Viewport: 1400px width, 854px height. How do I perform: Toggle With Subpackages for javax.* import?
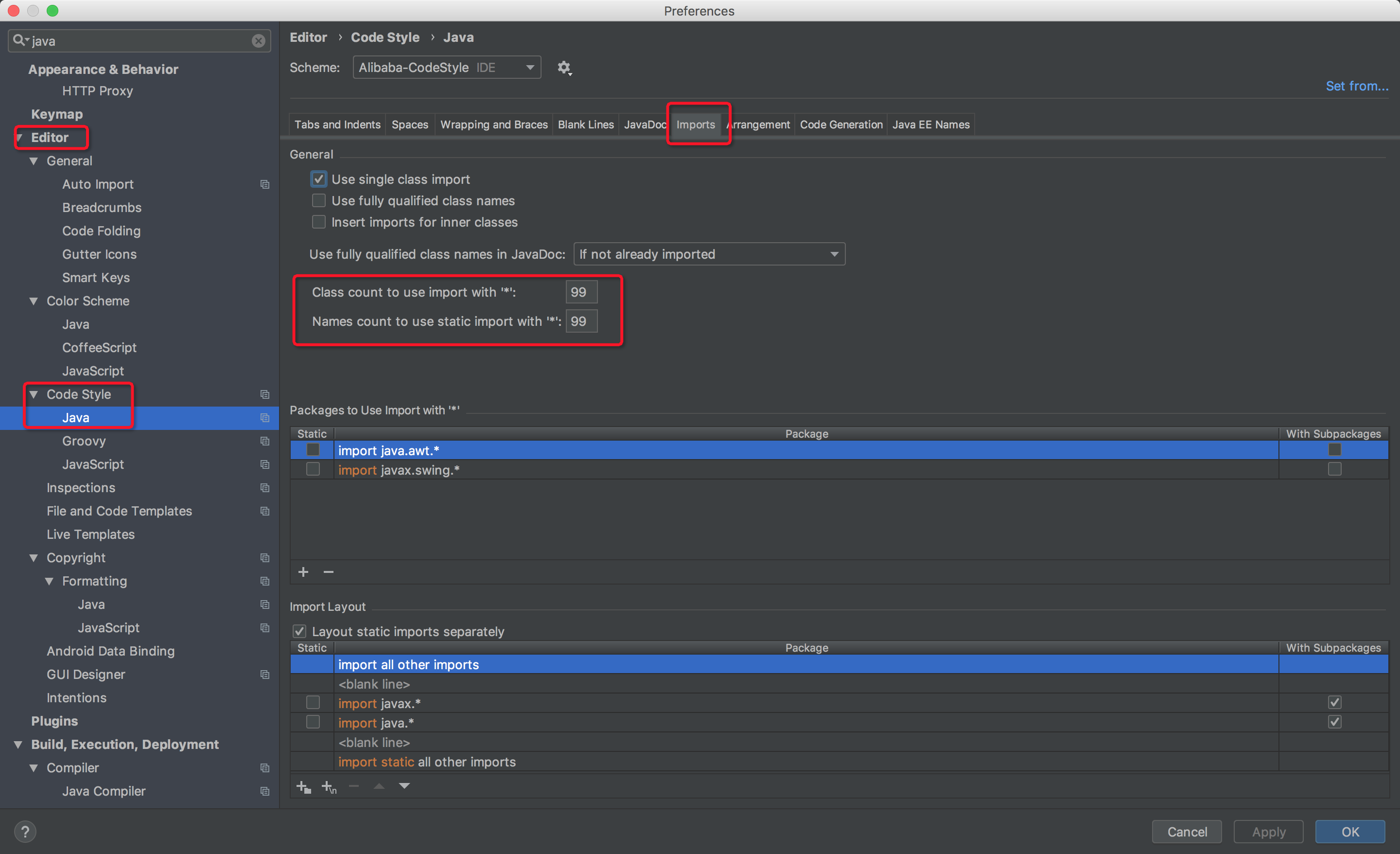(1335, 702)
